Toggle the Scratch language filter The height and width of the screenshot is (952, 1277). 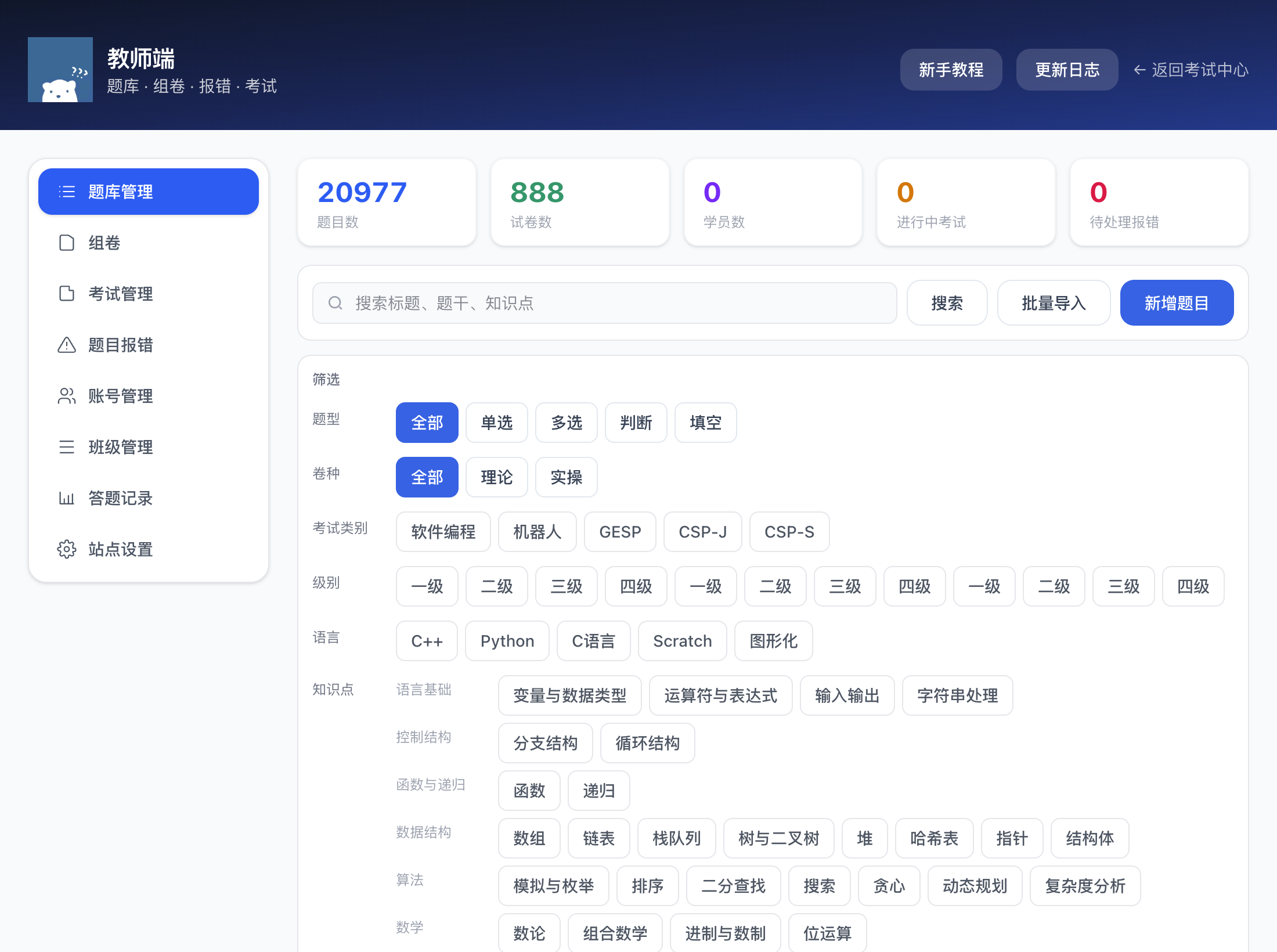(x=683, y=641)
